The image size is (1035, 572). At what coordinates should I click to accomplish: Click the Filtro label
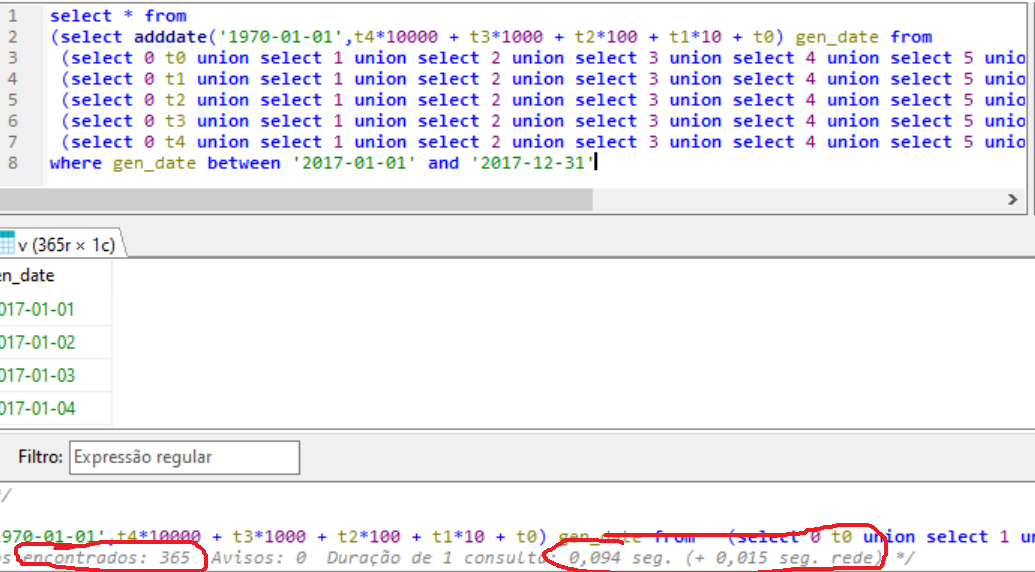pos(40,457)
